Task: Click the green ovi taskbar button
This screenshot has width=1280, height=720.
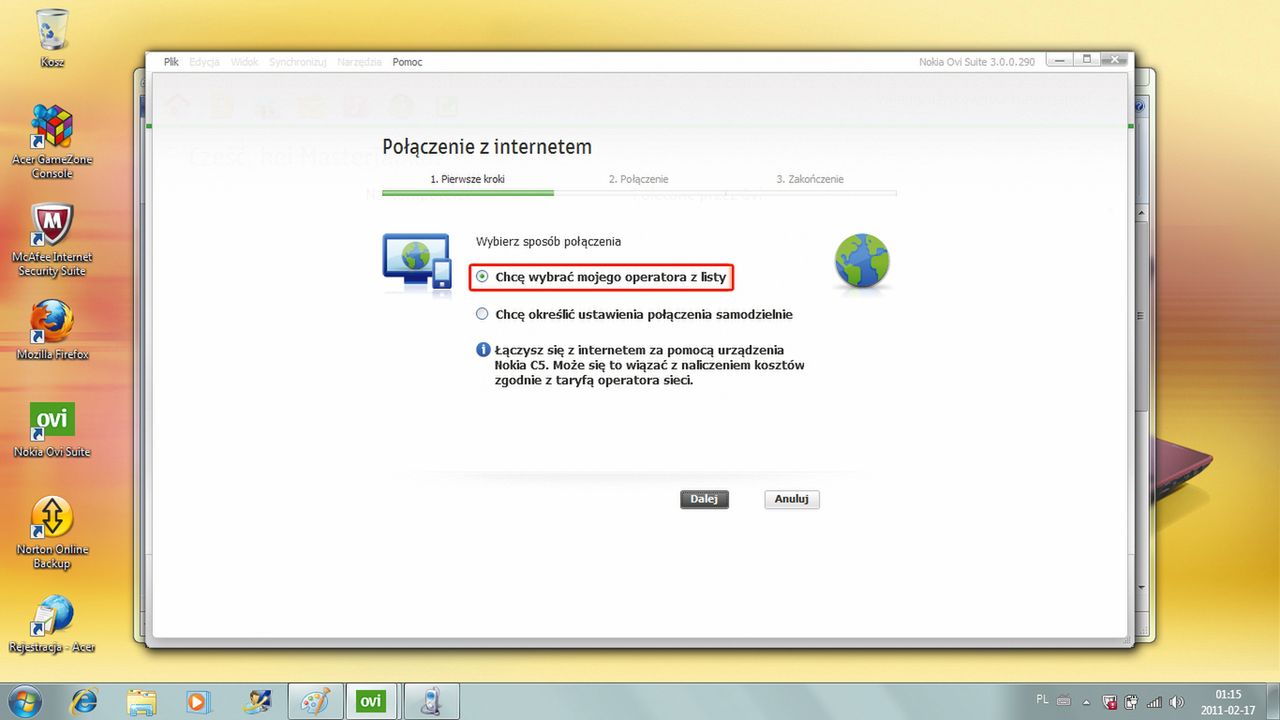Action: click(x=371, y=701)
